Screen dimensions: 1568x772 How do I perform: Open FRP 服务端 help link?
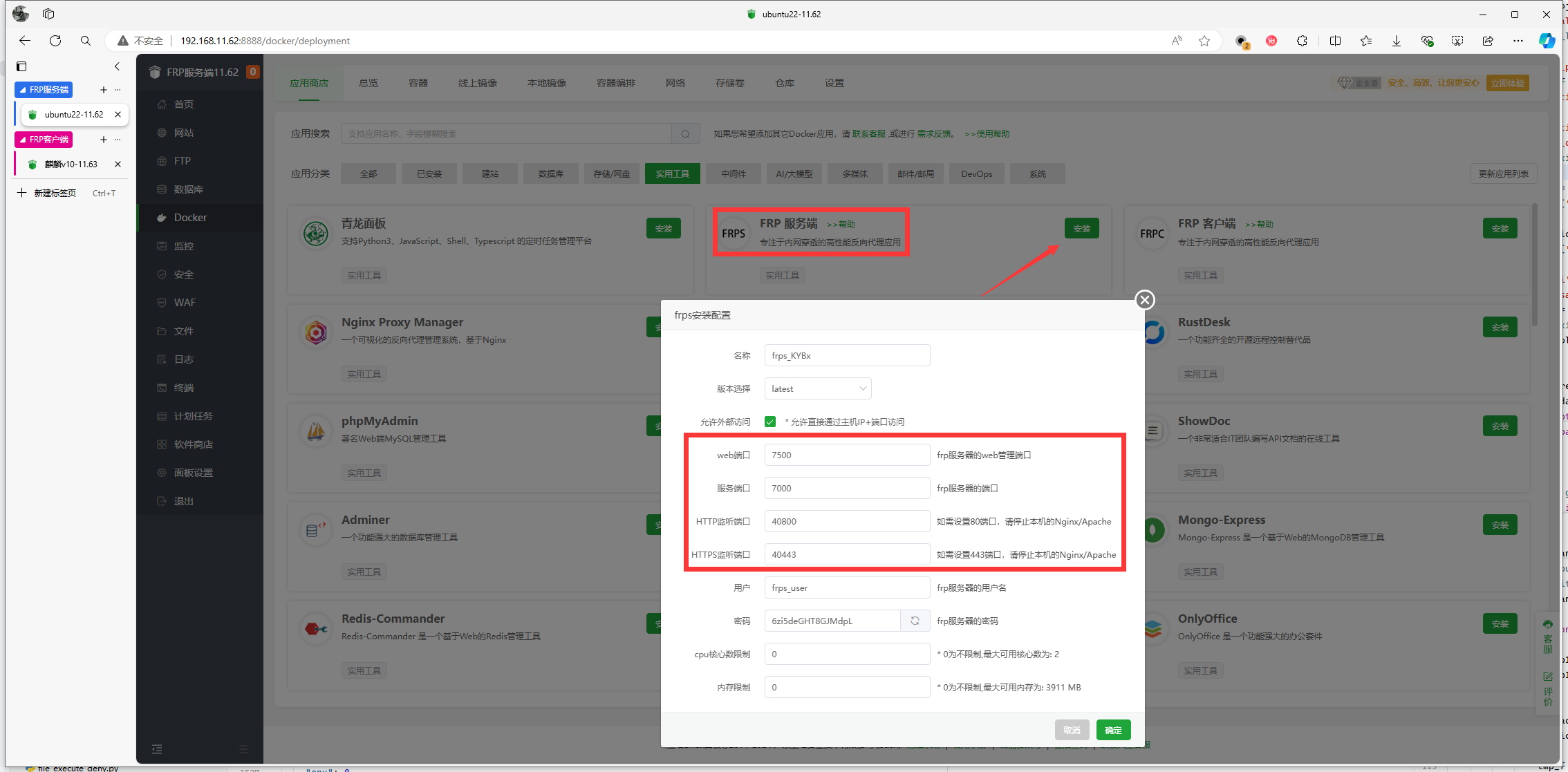coord(841,225)
